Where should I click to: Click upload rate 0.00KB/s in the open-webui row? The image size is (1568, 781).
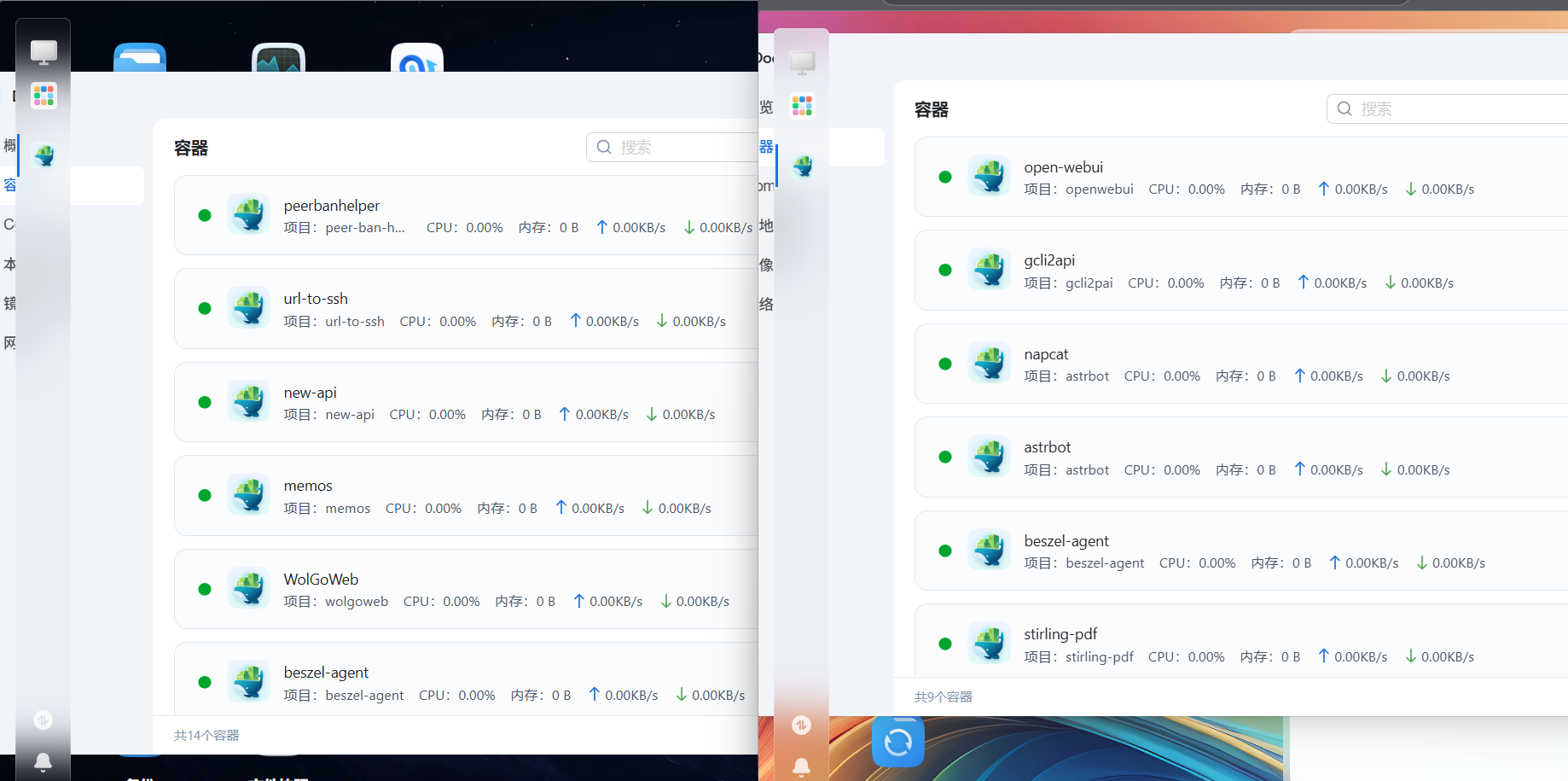coord(1353,189)
